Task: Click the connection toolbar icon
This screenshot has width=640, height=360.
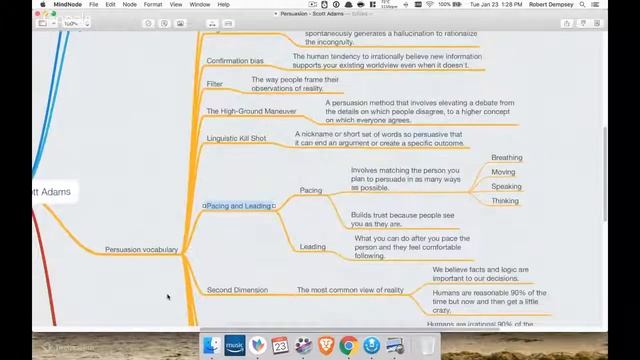Action: (212, 24)
